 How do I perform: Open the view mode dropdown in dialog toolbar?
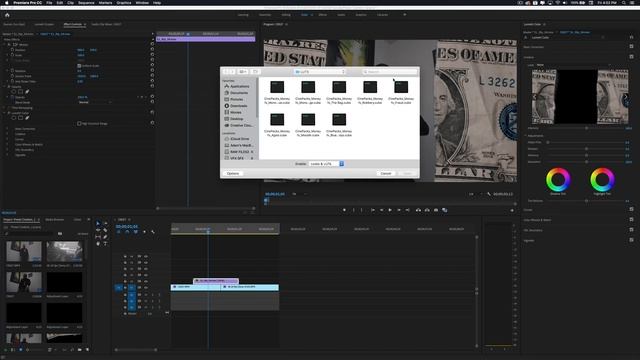coord(243,72)
